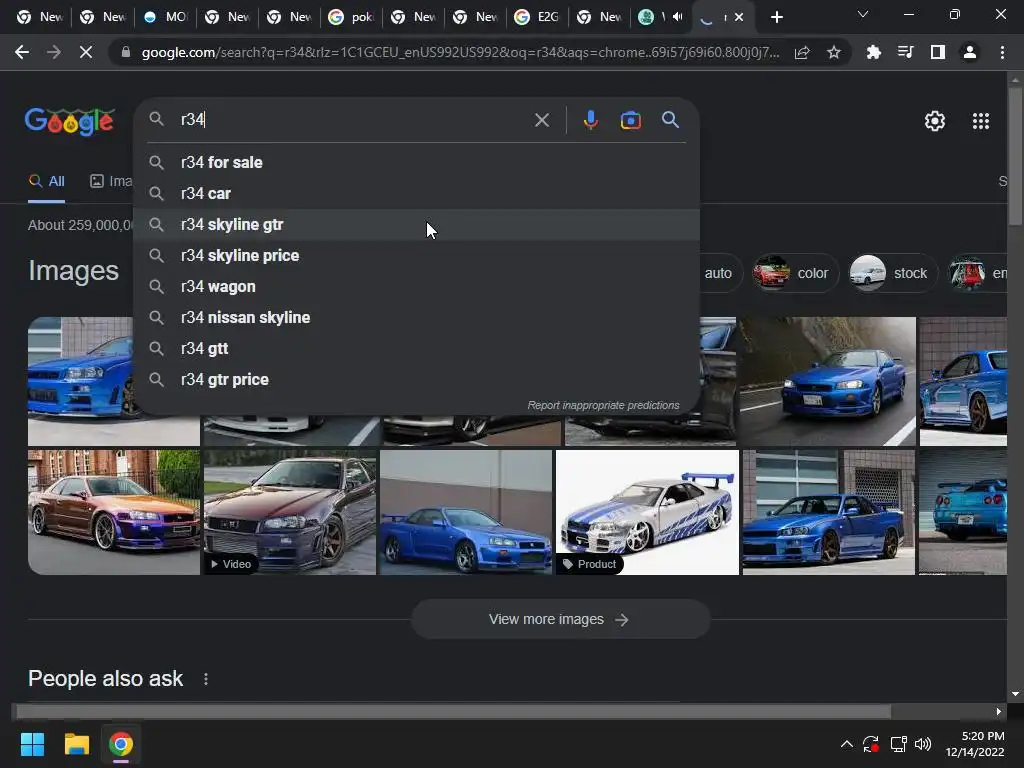
Task: Click the Chrome icon in the taskbar
Action: [121, 744]
